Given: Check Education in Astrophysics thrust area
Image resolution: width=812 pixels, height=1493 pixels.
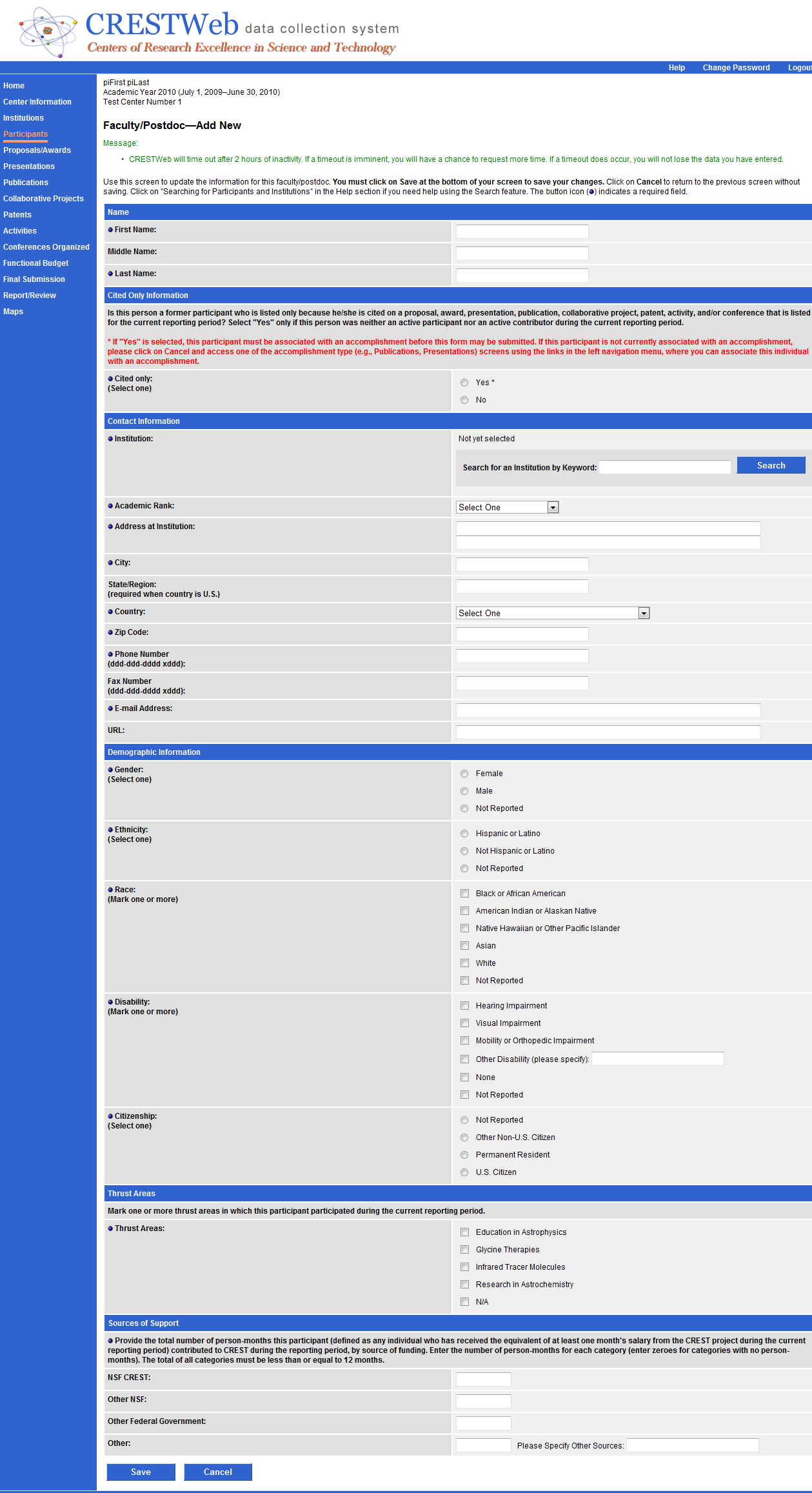Looking at the screenshot, I should [464, 1232].
